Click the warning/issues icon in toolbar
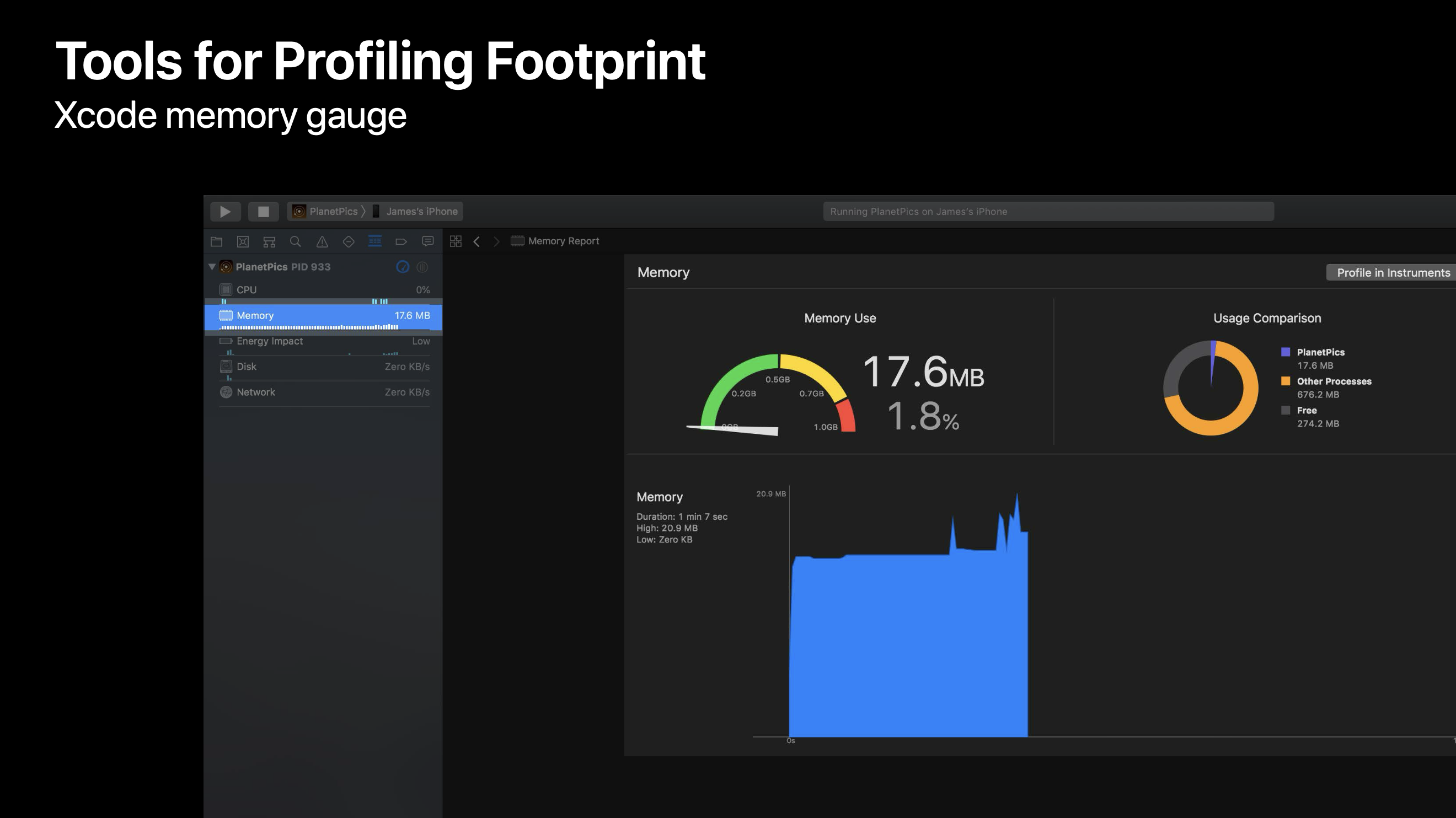 tap(322, 241)
